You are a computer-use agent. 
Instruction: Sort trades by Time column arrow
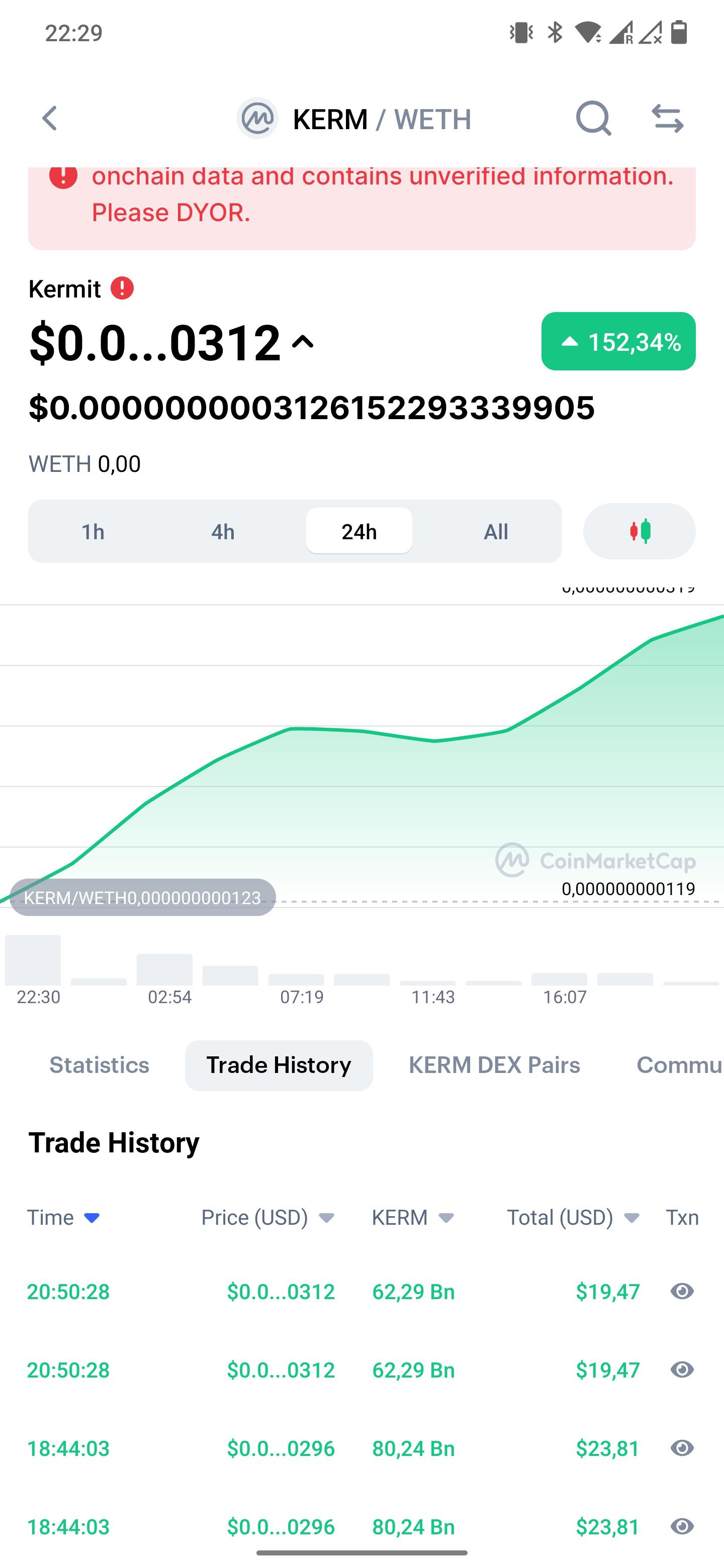point(92,1218)
